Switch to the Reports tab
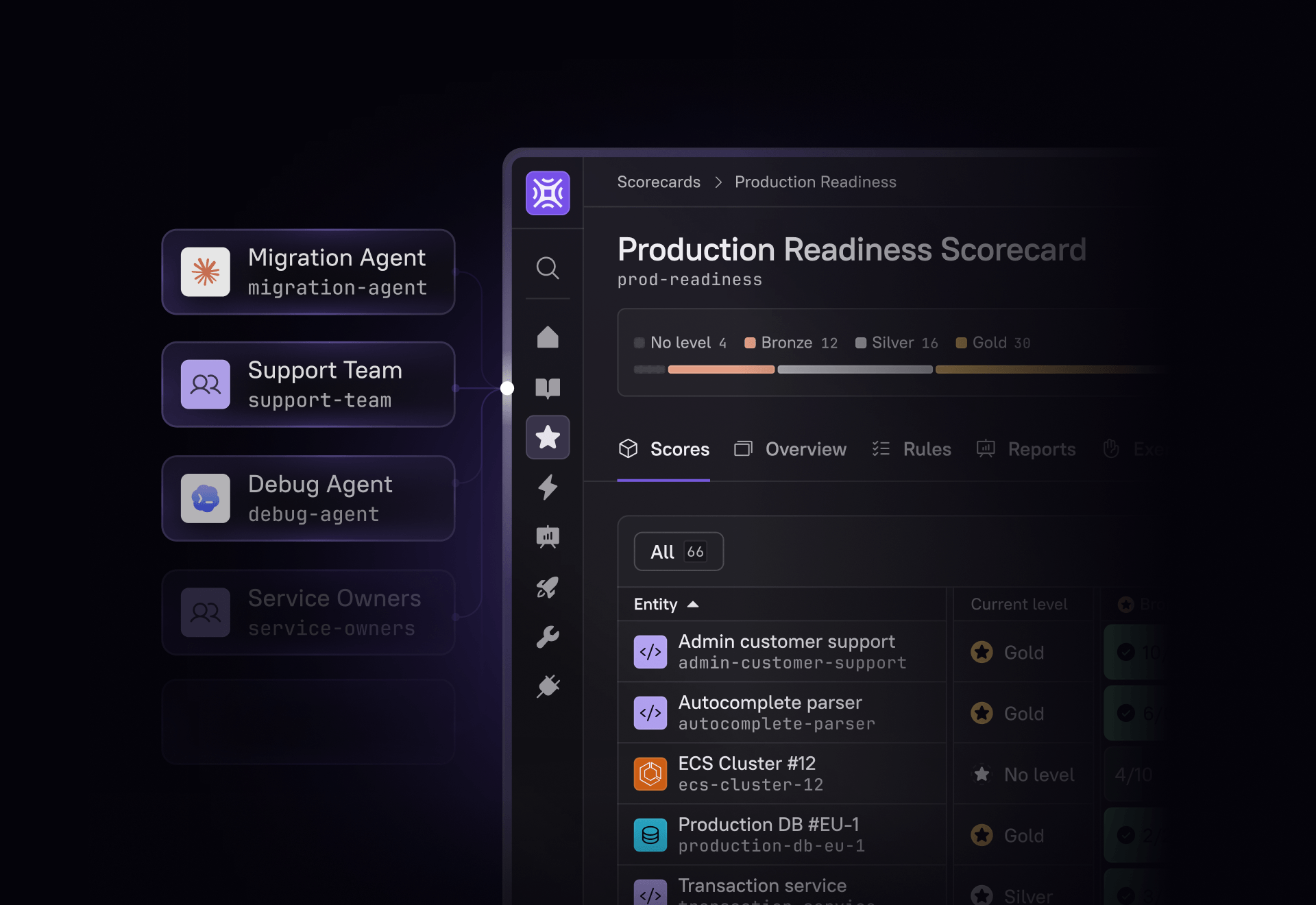 (x=1026, y=449)
